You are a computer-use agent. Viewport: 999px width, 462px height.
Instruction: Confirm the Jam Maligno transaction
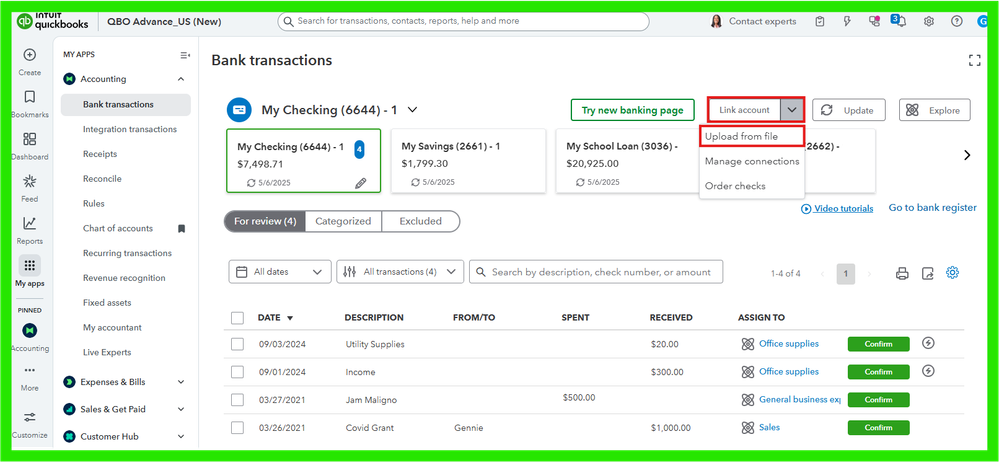[x=878, y=400]
